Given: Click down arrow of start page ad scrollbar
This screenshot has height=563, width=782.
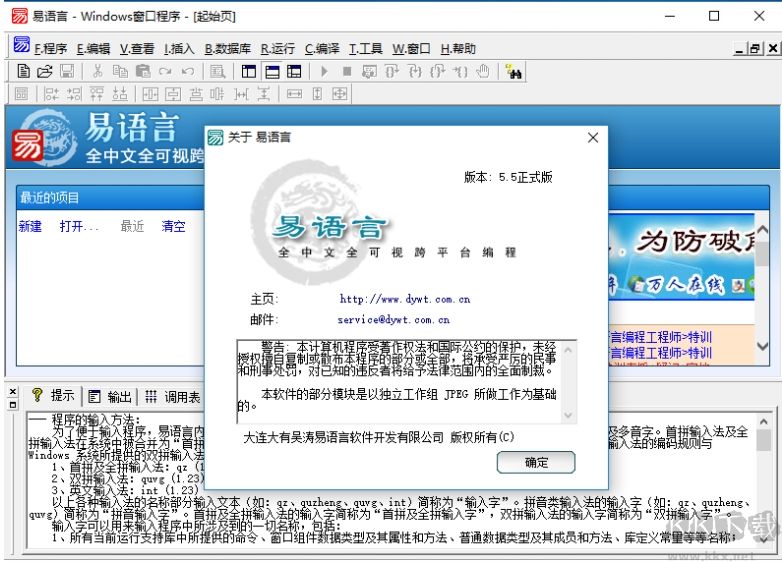Looking at the screenshot, I should pyautogui.click(x=763, y=346).
